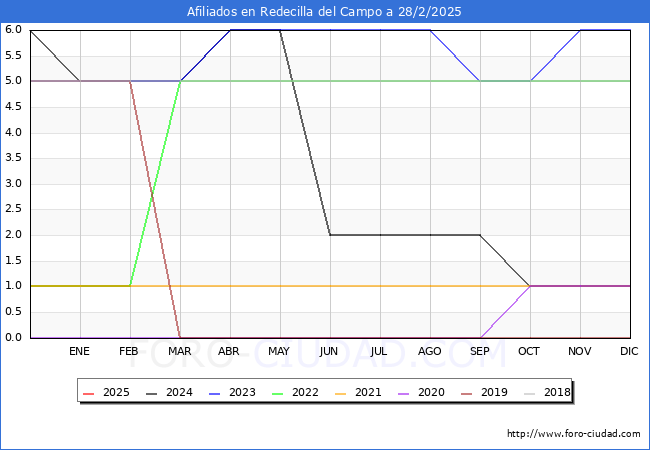Select the 2024 legend label
Viewport: 650px width, 450px height.
click(x=179, y=392)
